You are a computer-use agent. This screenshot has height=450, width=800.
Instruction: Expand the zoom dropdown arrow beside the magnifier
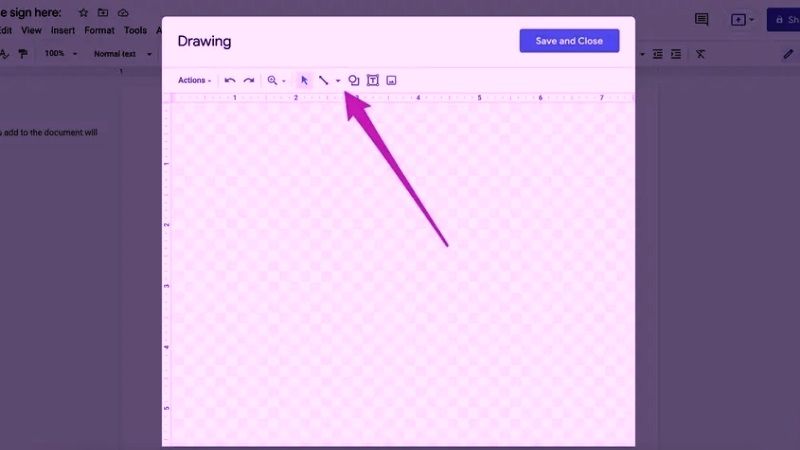[284, 81]
